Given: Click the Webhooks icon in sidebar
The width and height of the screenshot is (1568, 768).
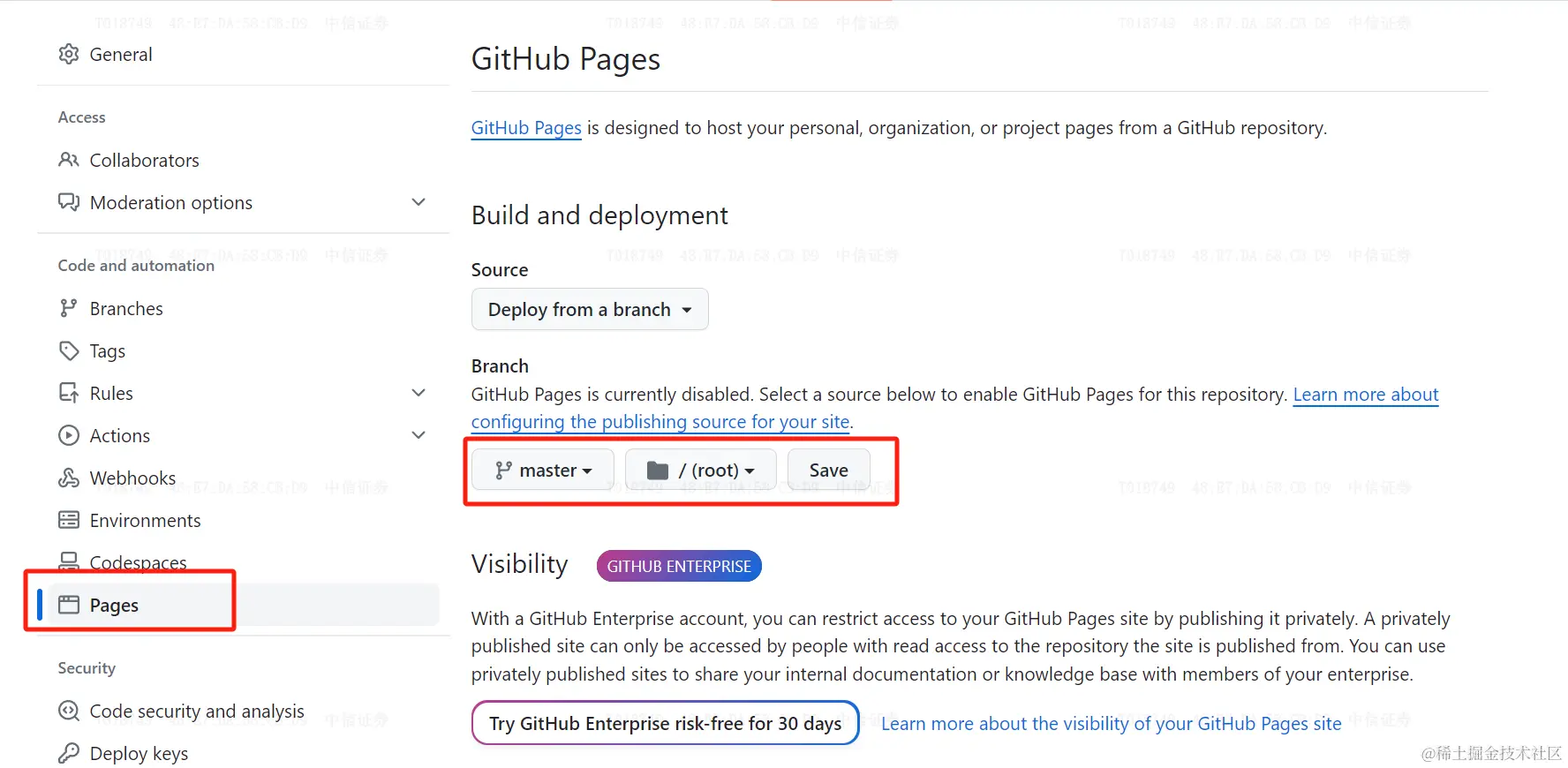Looking at the screenshot, I should (x=69, y=478).
